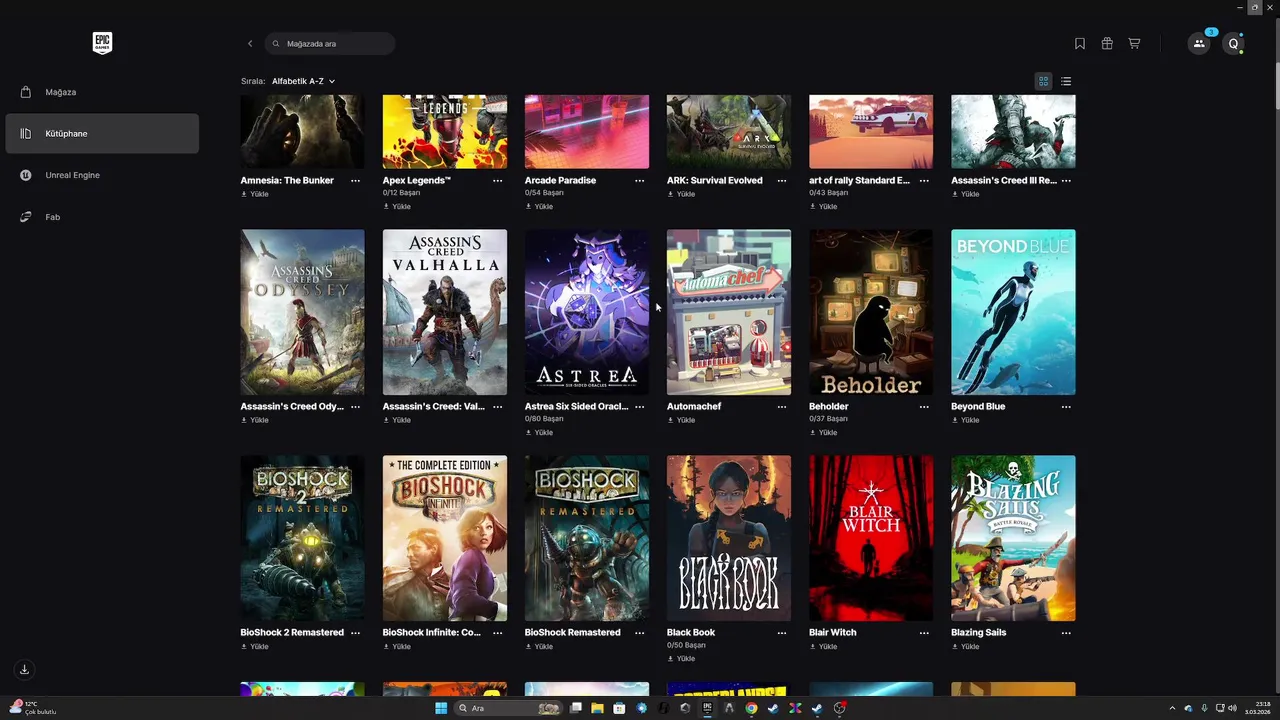
Task: Click the system volume tray icon
Action: point(1232,708)
